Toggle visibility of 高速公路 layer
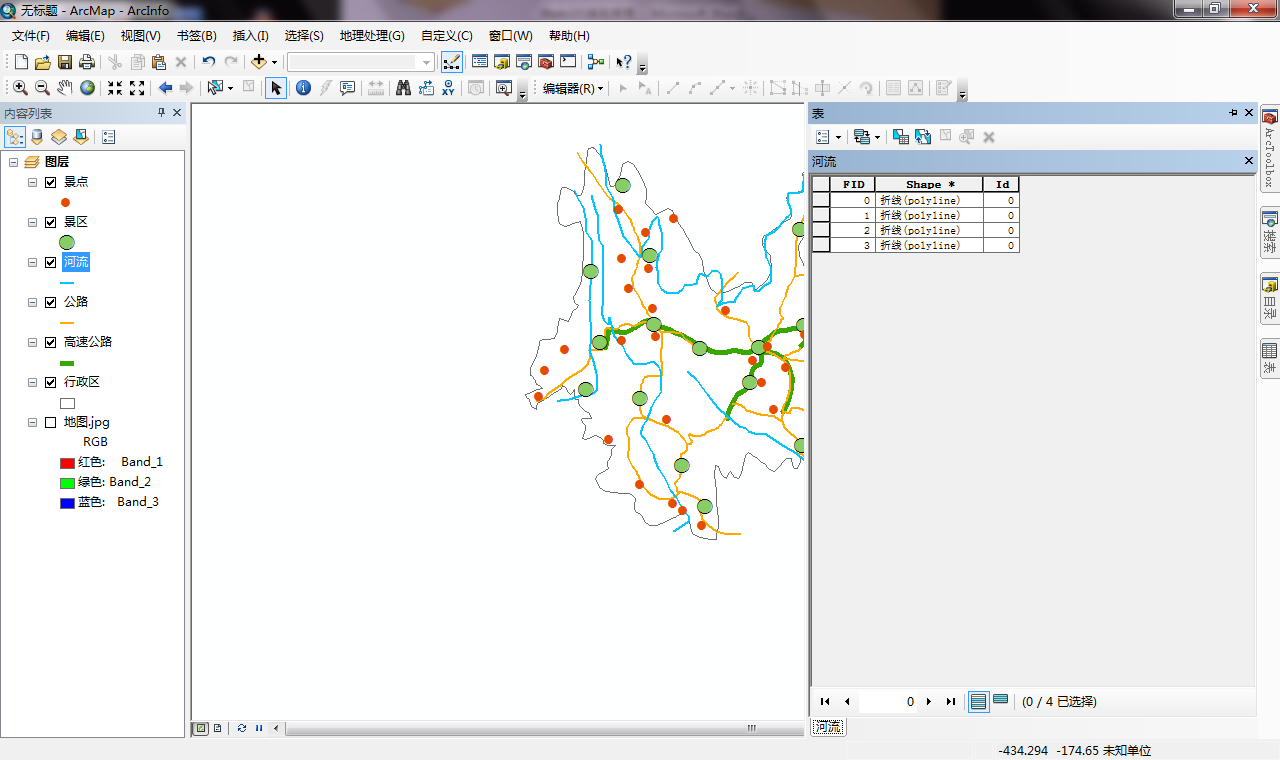 (x=50, y=342)
